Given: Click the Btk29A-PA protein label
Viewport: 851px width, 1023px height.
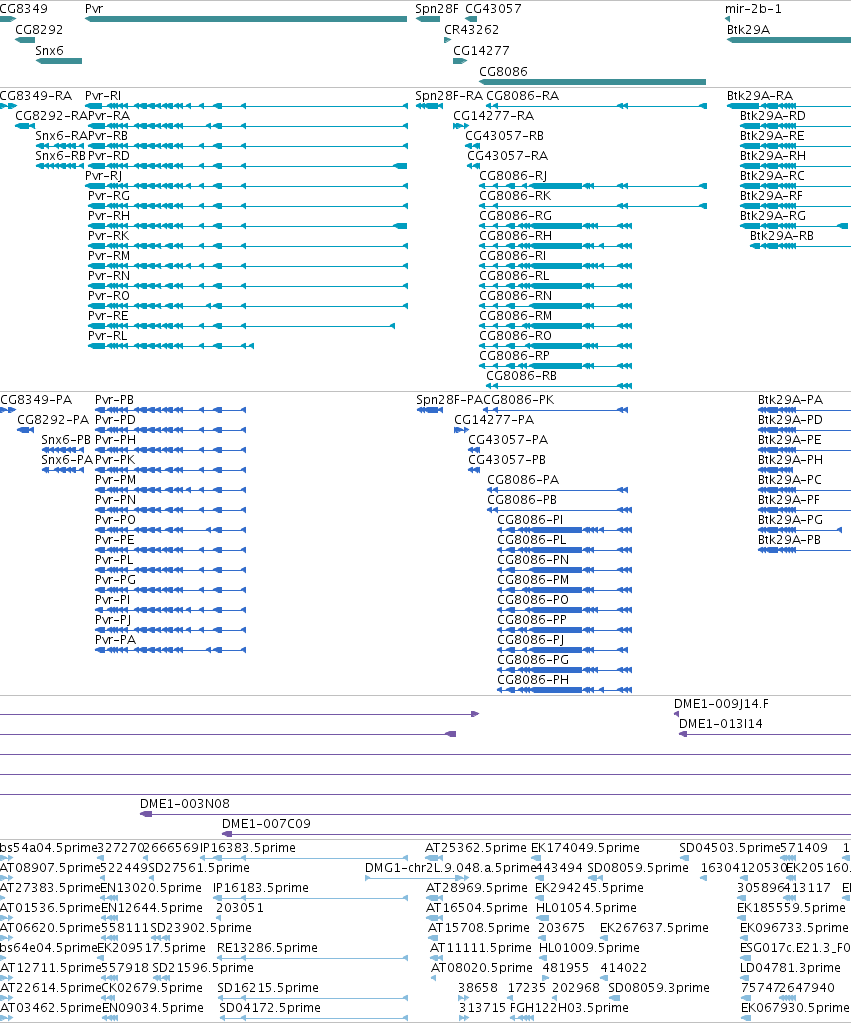Looking at the screenshot, I should (x=790, y=400).
